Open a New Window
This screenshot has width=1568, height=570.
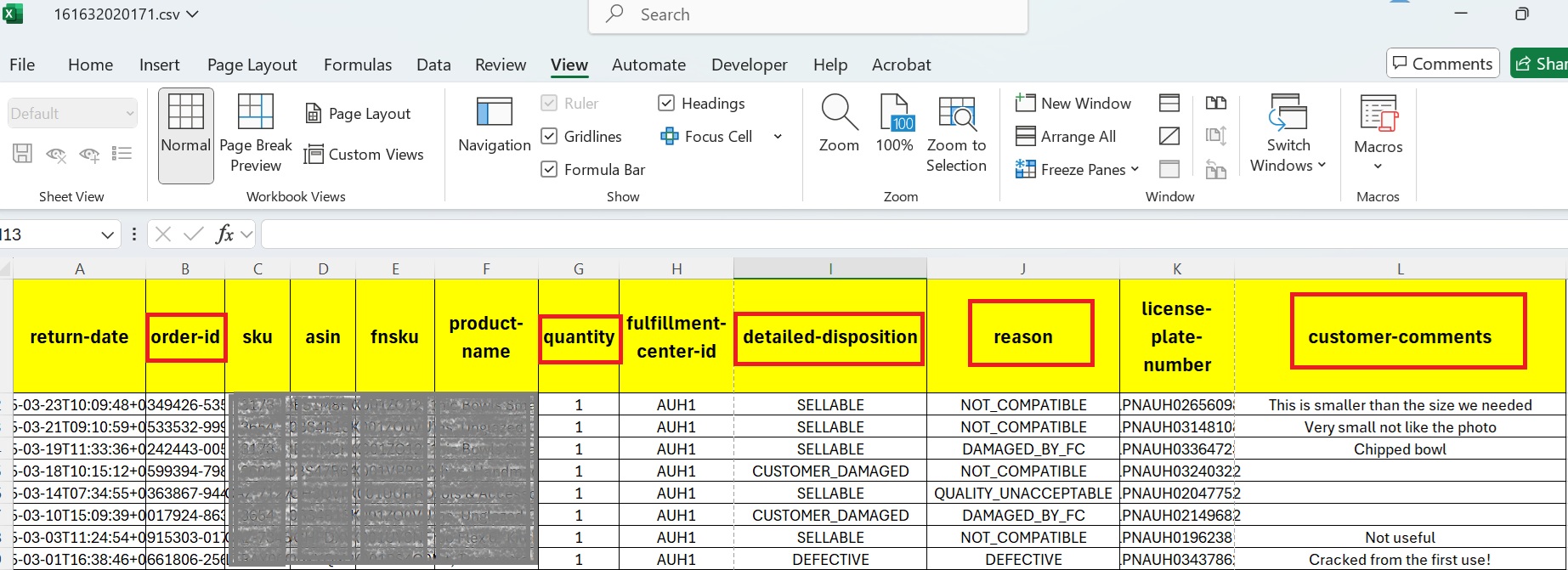pyautogui.click(x=1073, y=103)
